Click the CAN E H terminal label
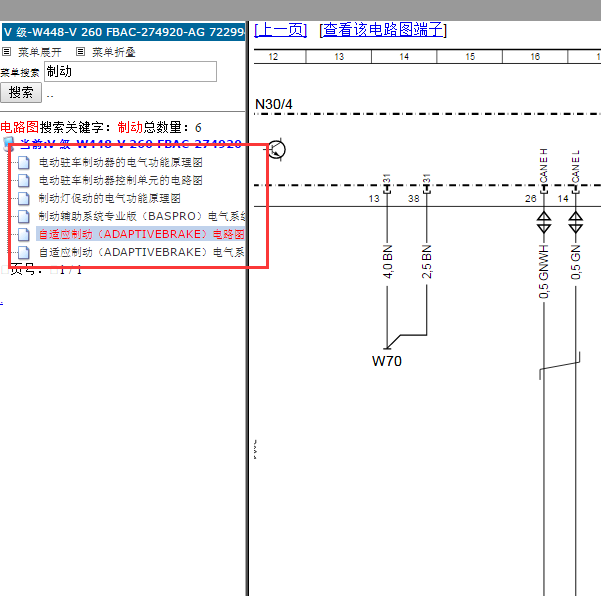The height and width of the screenshot is (596, 601). [544, 165]
